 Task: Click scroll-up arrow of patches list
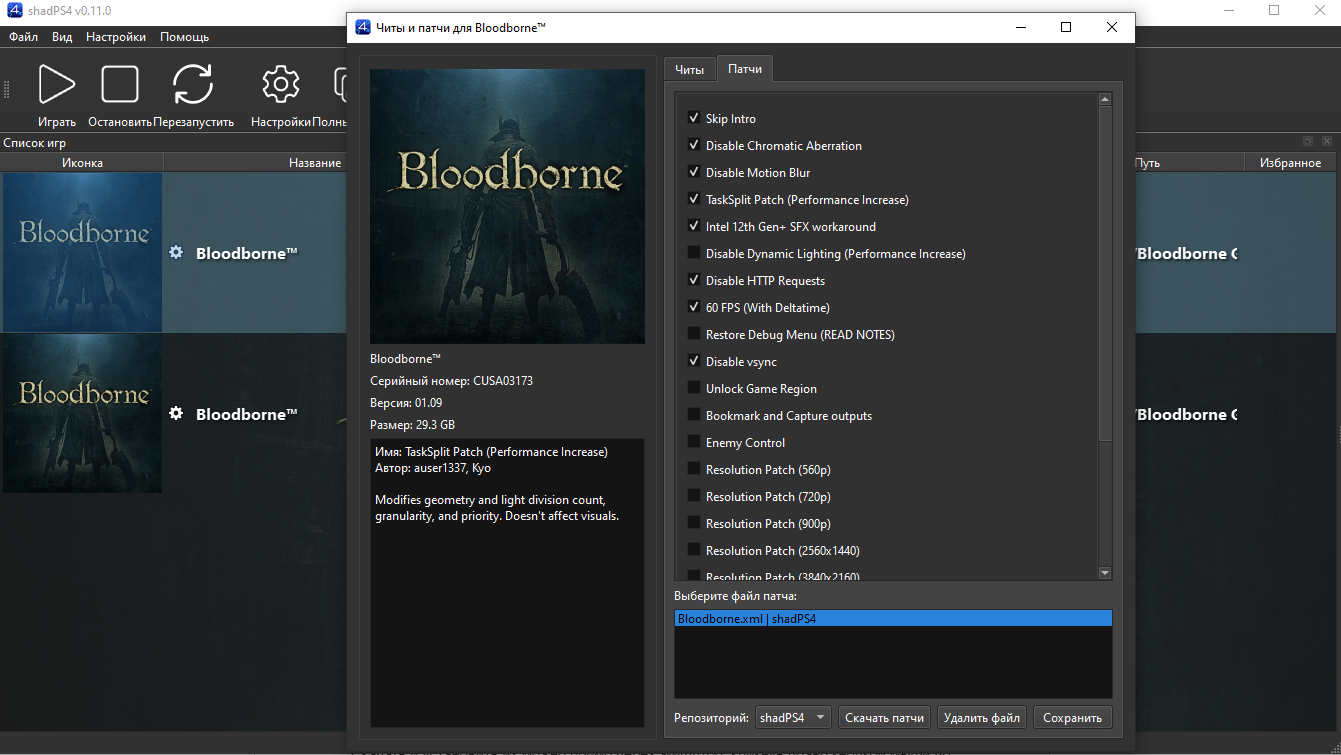coord(1105,99)
